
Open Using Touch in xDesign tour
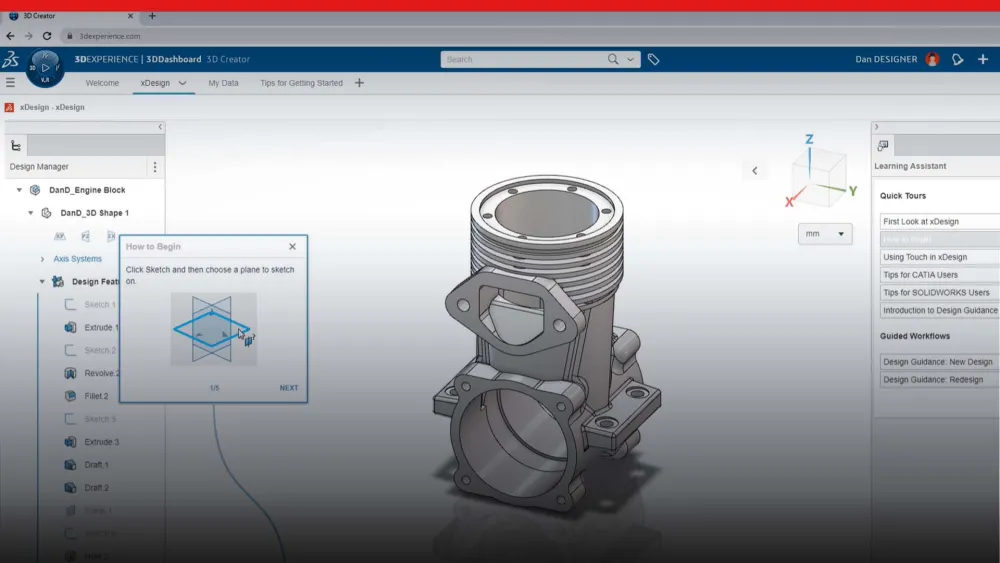coord(940,257)
